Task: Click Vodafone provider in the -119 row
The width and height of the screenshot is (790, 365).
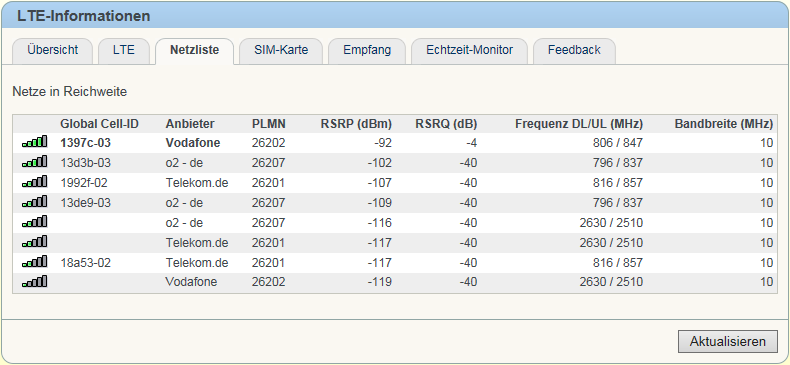Action: (x=191, y=282)
